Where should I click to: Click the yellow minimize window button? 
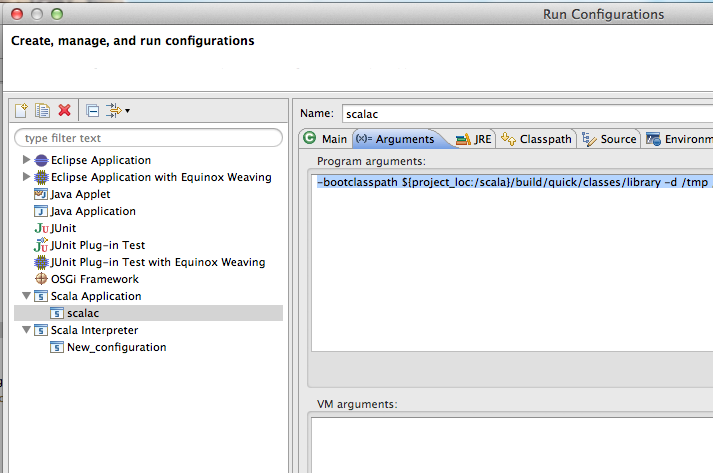[37, 14]
